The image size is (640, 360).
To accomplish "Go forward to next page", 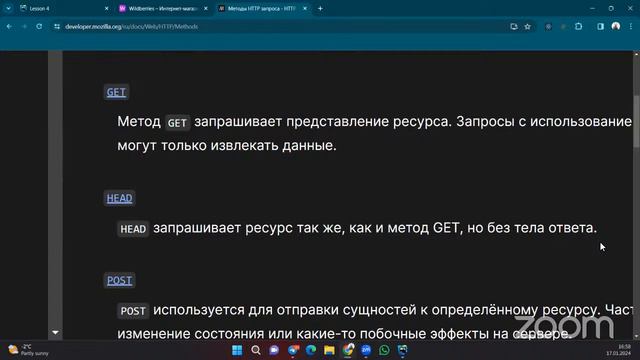I will (24, 27).
